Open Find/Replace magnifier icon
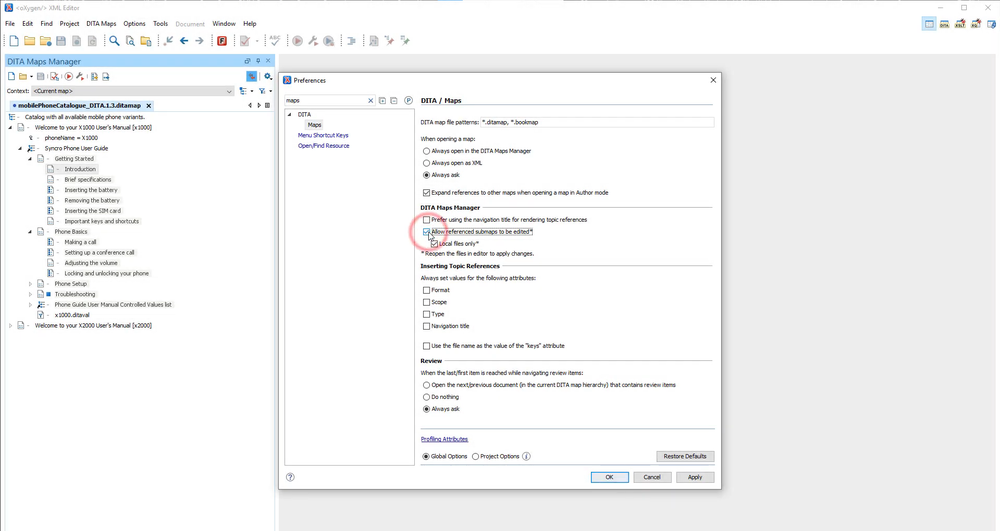1000x531 pixels. [x=114, y=41]
